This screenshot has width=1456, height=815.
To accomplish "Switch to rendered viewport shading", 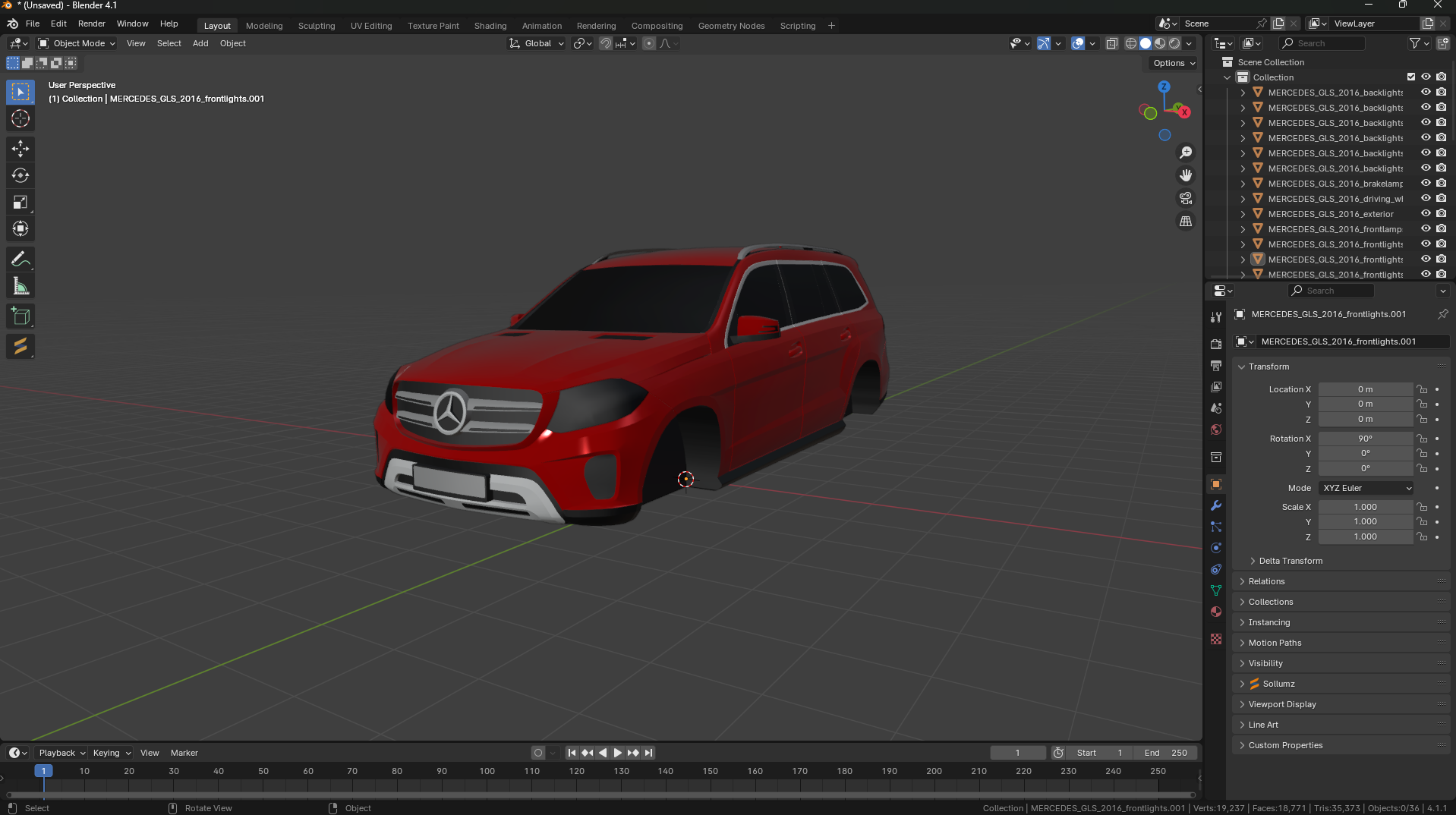I will (1174, 43).
